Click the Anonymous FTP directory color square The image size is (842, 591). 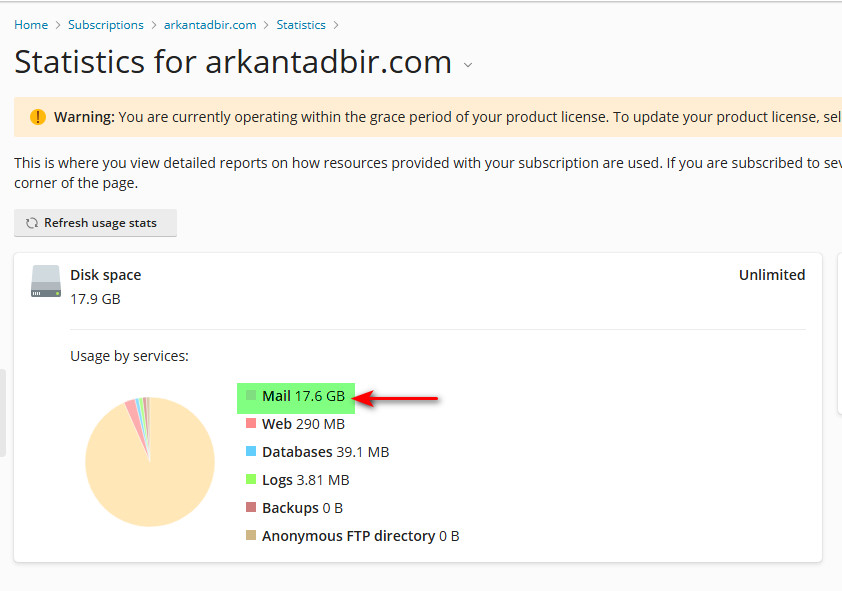(252, 536)
